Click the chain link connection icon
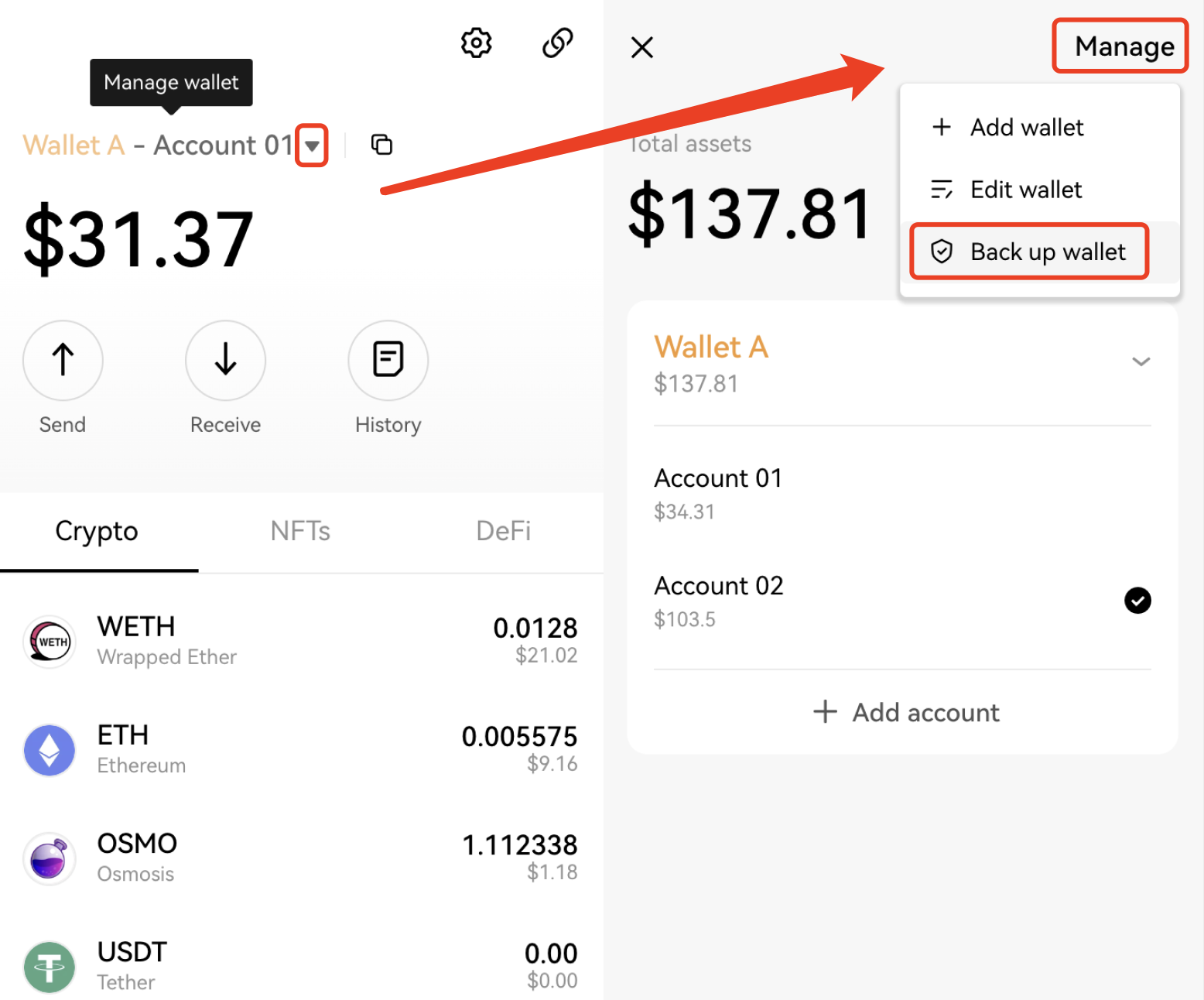This screenshot has width=1204, height=1000. [x=557, y=43]
